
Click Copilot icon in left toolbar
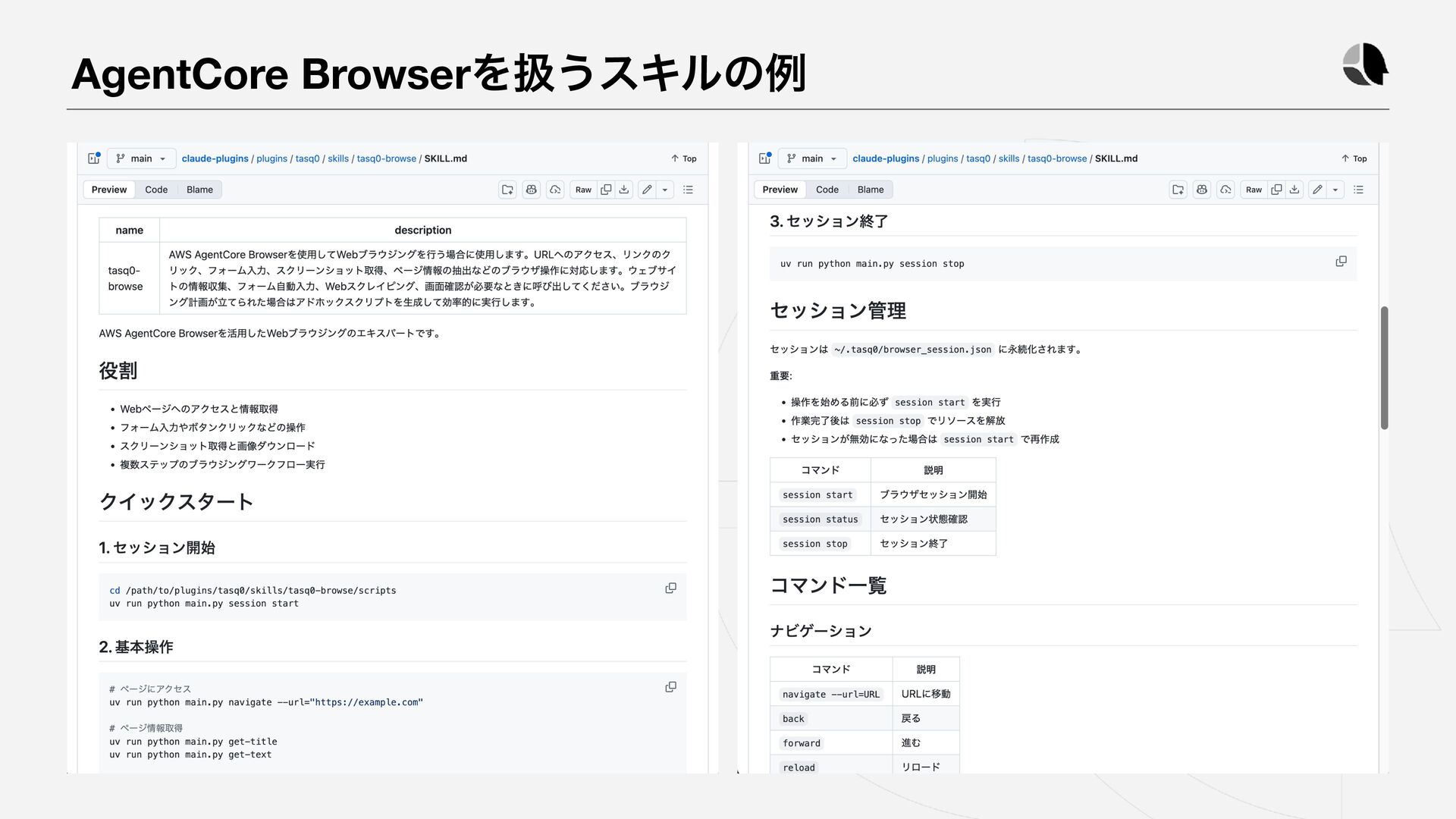(532, 190)
